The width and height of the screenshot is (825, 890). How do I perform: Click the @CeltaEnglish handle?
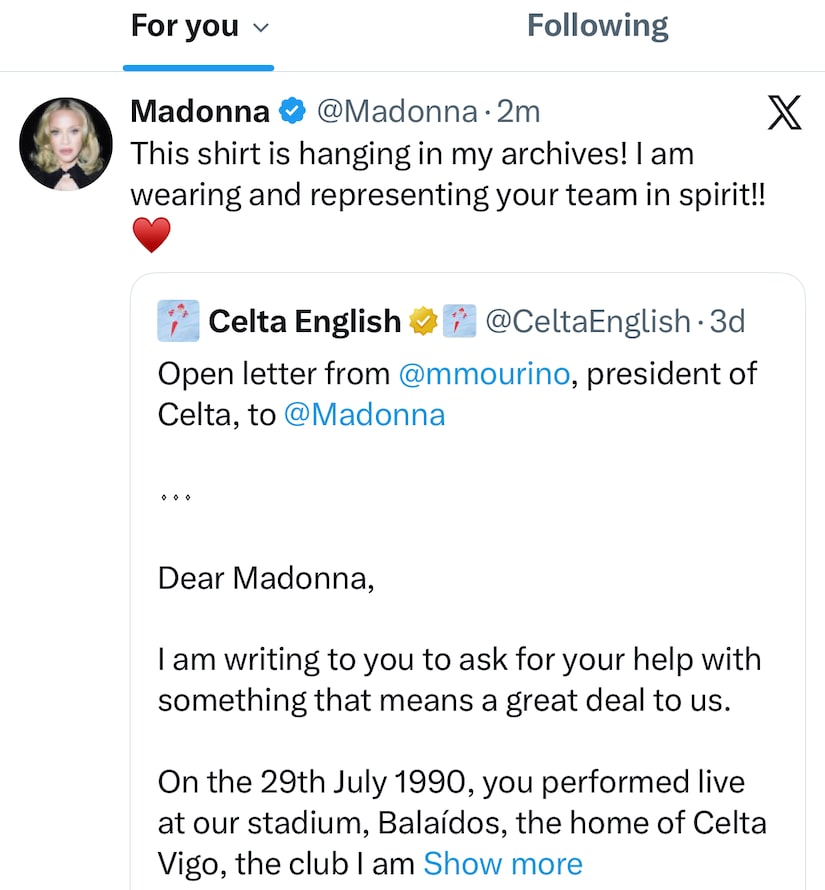point(588,321)
